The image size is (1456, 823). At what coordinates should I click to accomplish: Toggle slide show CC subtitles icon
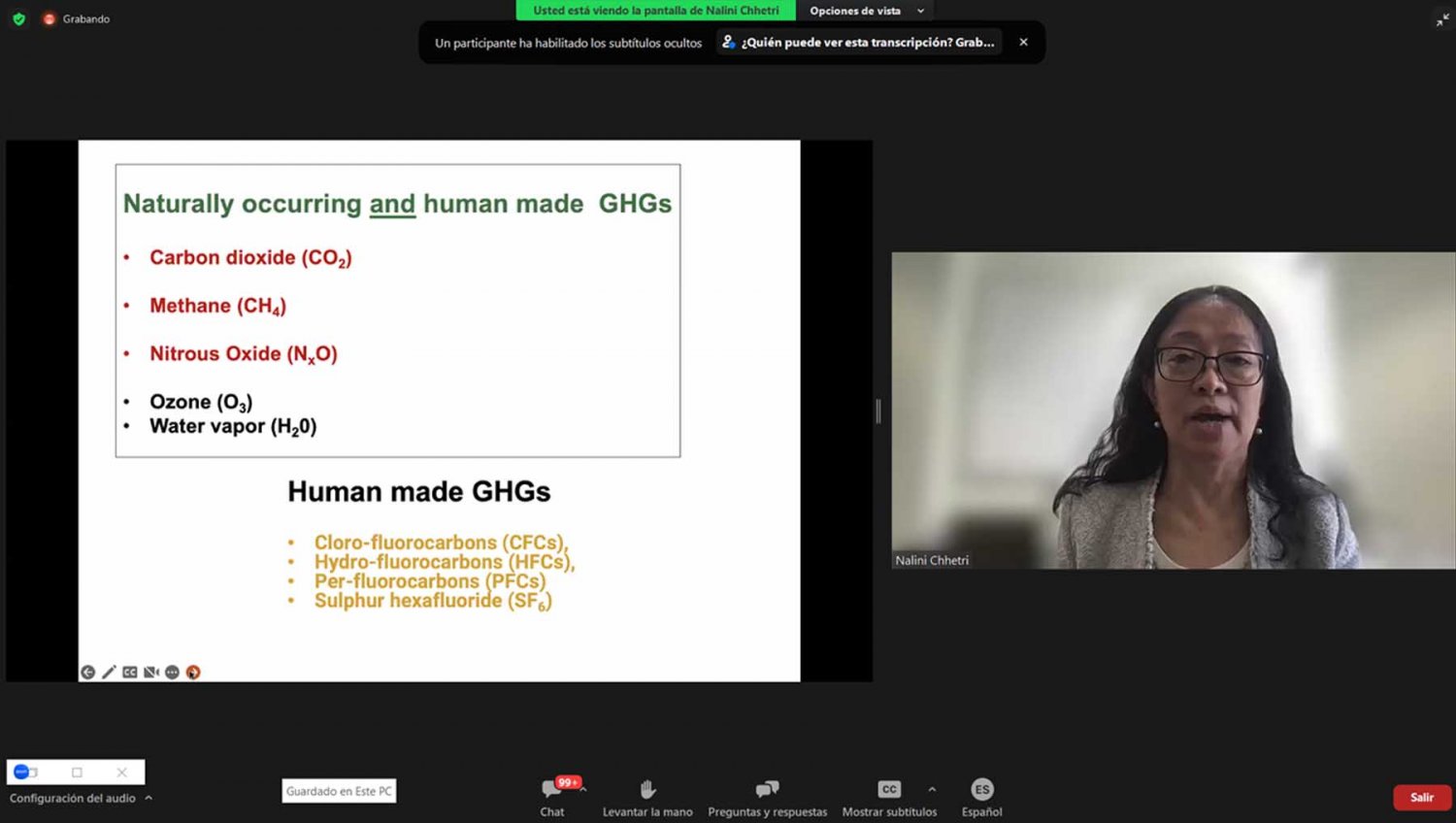(x=130, y=672)
